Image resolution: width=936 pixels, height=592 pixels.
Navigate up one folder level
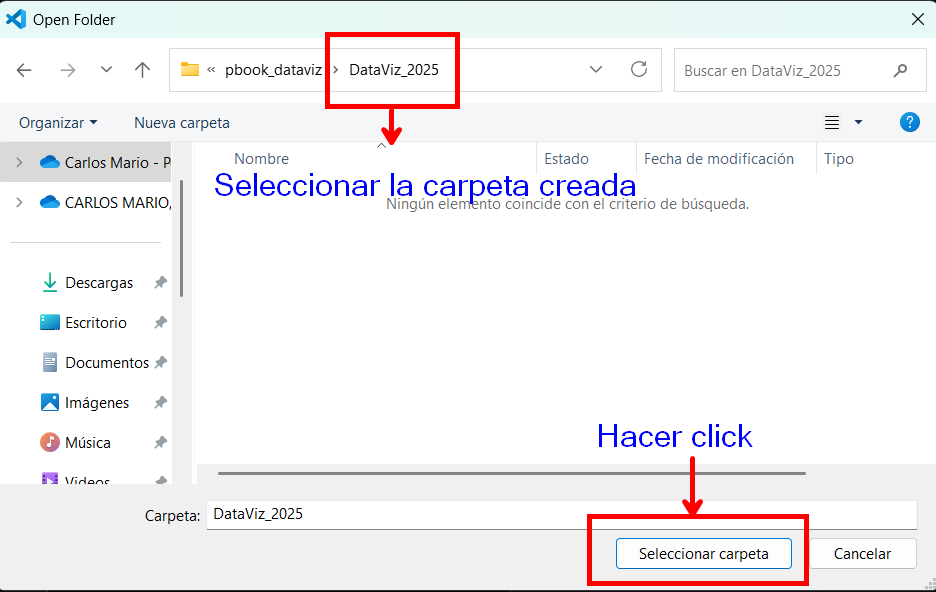(x=142, y=70)
